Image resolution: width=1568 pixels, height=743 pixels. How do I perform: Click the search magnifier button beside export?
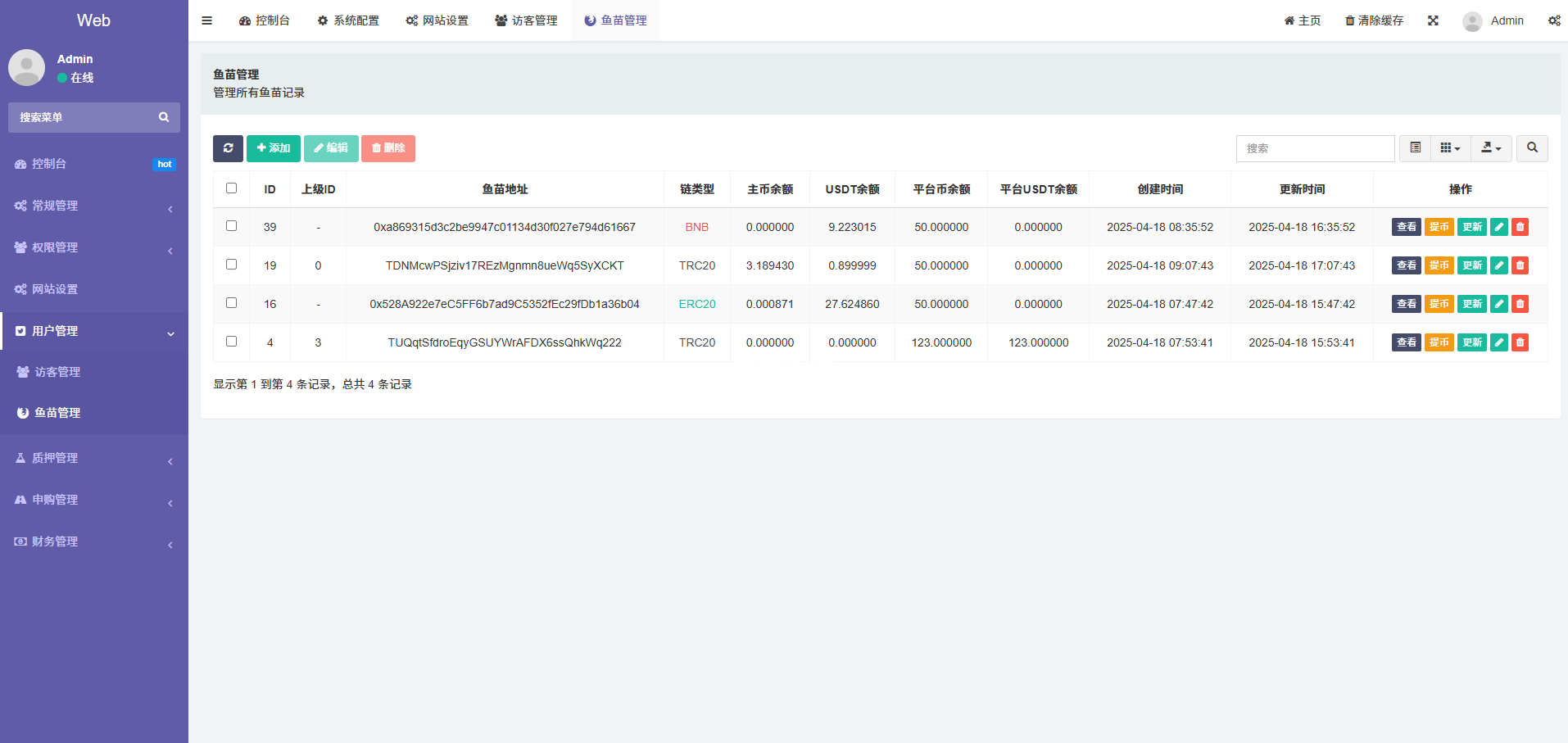[1532, 148]
